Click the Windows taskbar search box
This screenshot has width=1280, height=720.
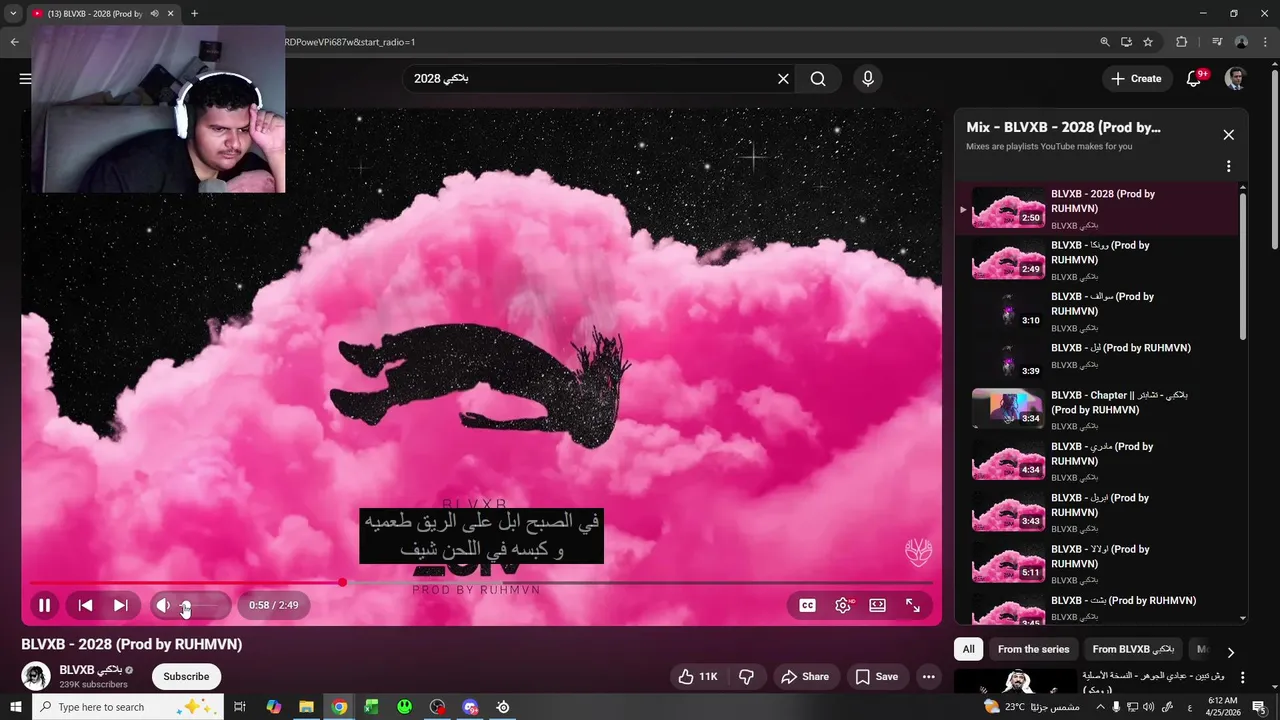[128, 707]
